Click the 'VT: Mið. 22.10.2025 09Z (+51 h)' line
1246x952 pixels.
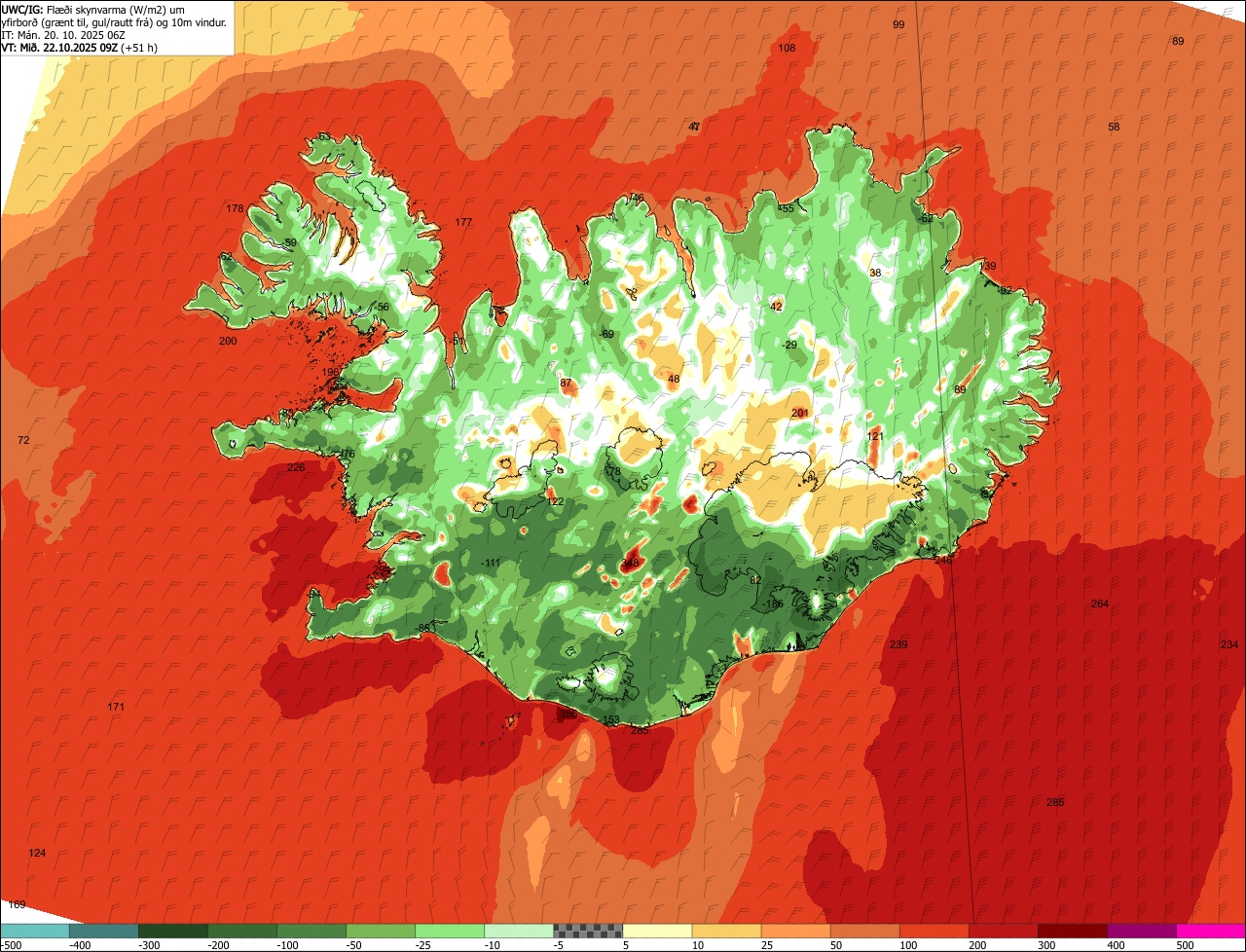pyautogui.click(x=80, y=47)
